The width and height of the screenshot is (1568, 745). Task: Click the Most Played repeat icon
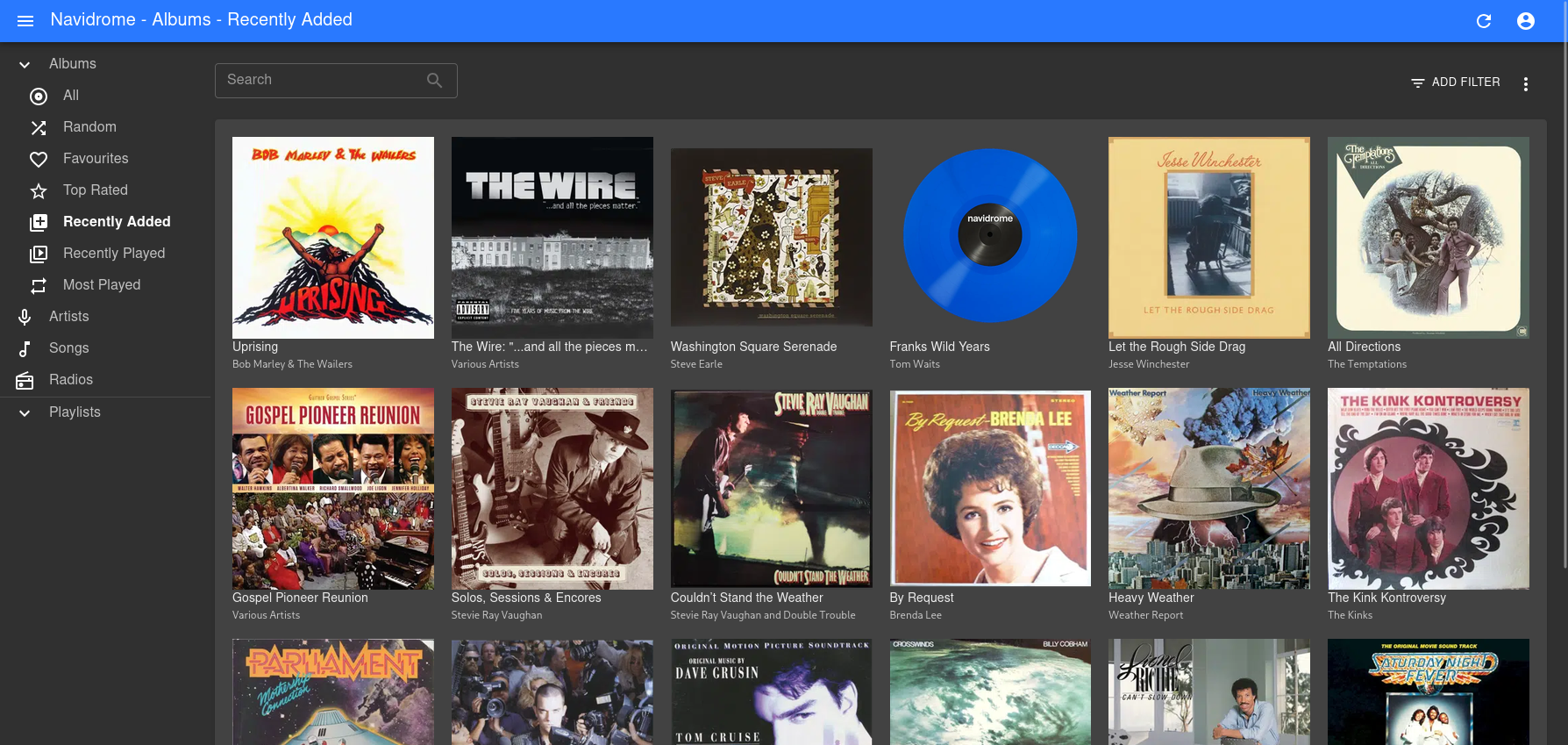[x=39, y=285]
